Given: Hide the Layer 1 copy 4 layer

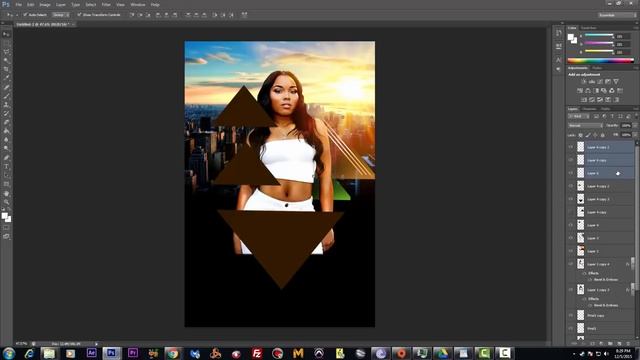Looking at the screenshot, I should (x=571, y=264).
